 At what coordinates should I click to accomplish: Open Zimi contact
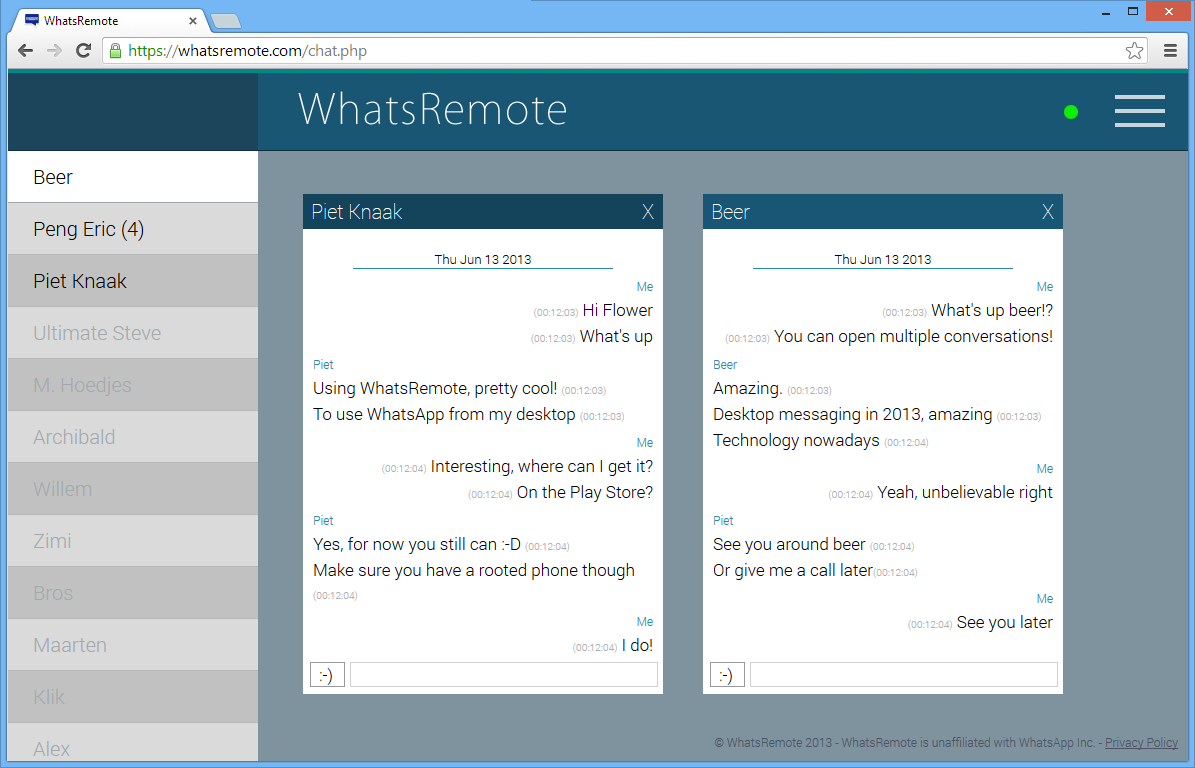coord(133,541)
